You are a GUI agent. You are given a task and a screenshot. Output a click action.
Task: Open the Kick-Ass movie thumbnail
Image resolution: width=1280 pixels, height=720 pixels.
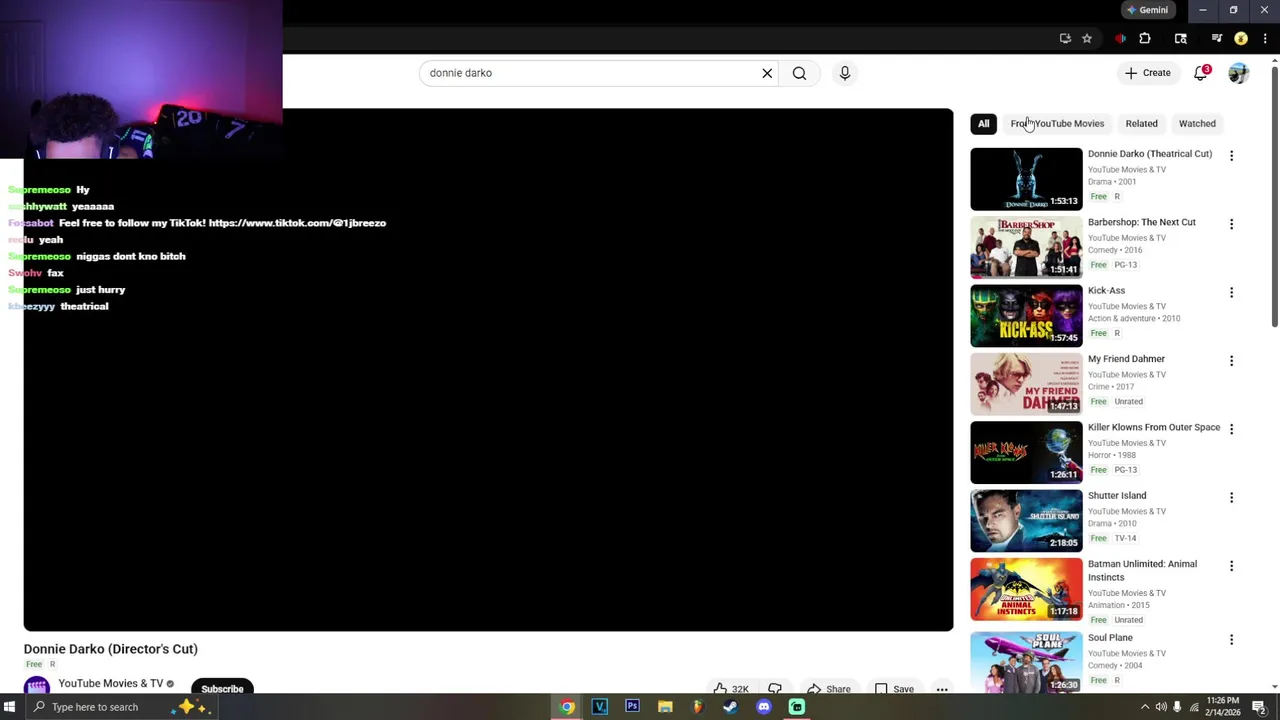point(1026,315)
